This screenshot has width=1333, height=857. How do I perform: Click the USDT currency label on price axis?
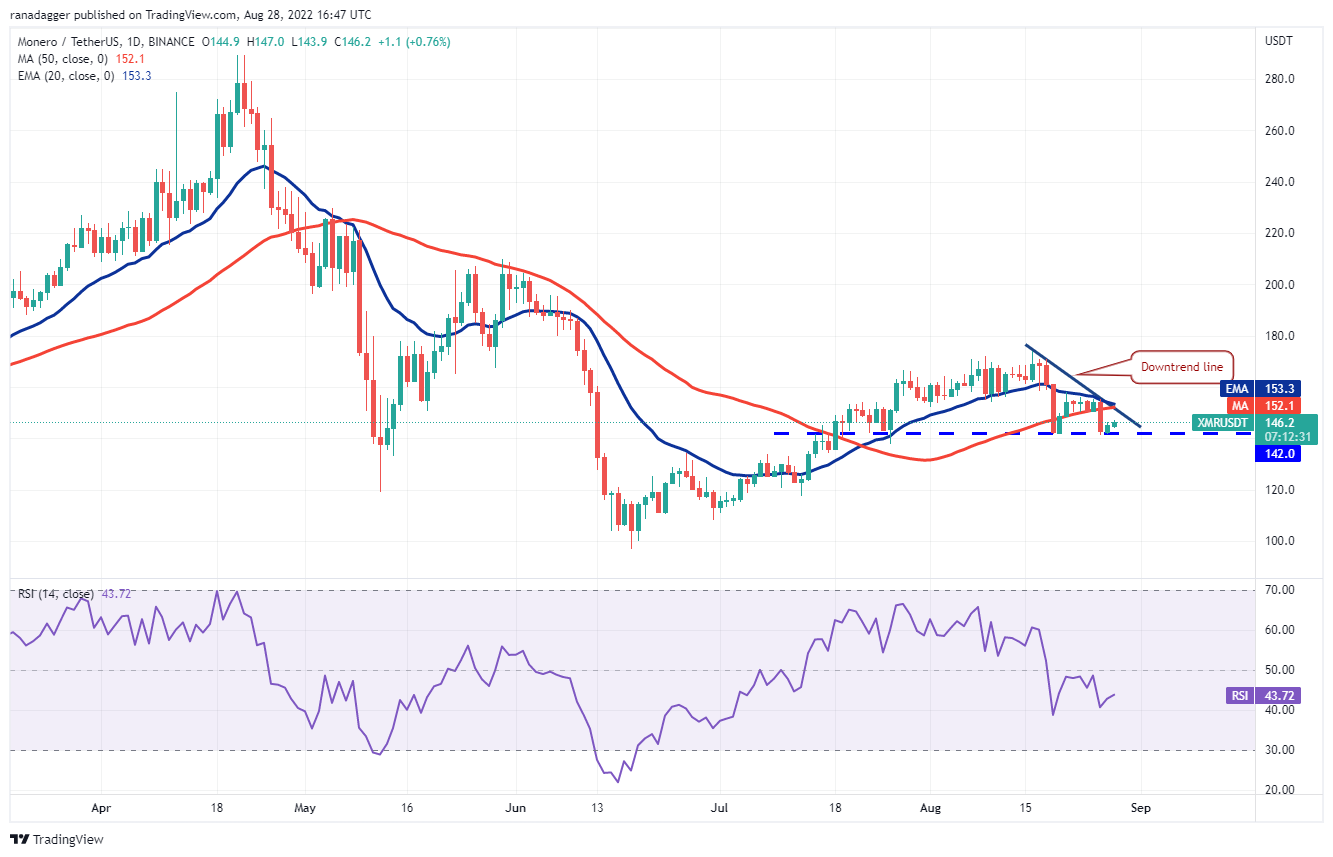[1279, 41]
